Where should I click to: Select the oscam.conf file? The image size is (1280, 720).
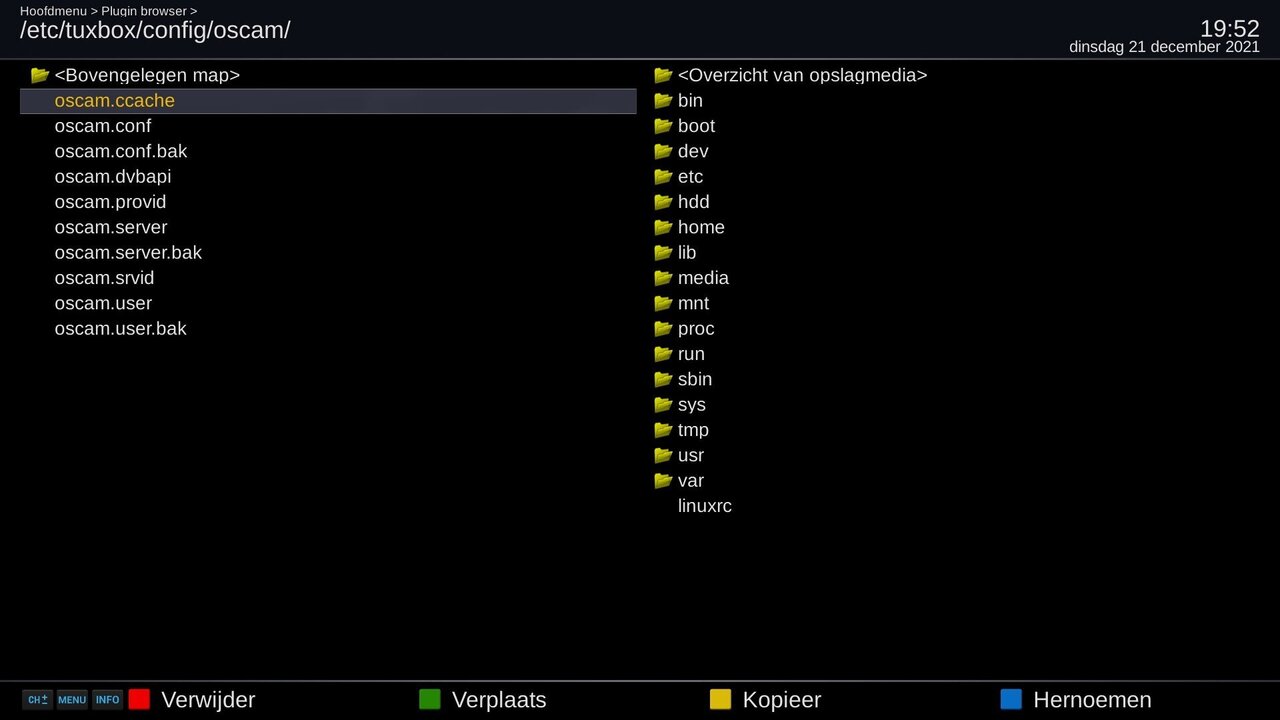pyautogui.click(x=103, y=126)
